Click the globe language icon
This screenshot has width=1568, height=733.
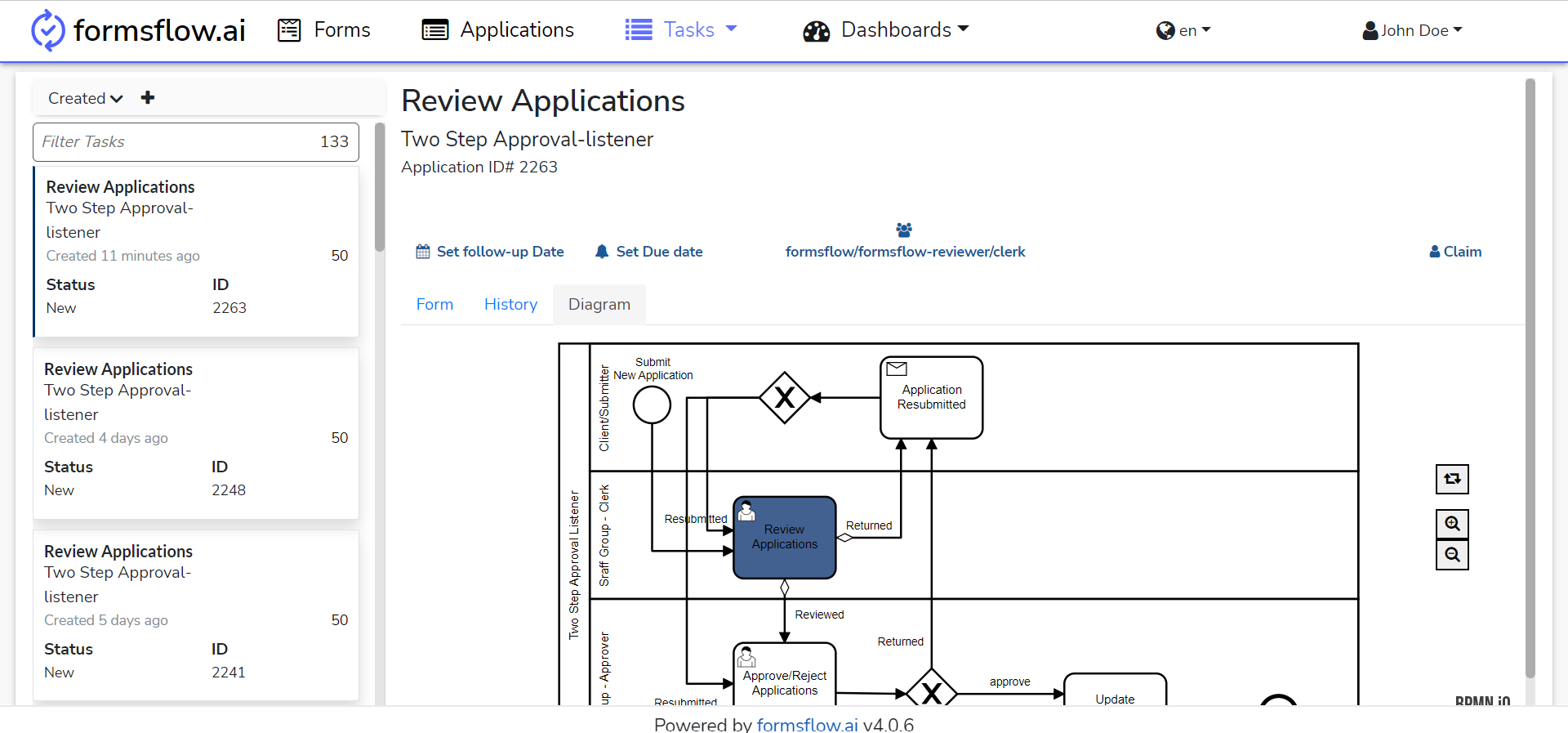pyautogui.click(x=1165, y=31)
